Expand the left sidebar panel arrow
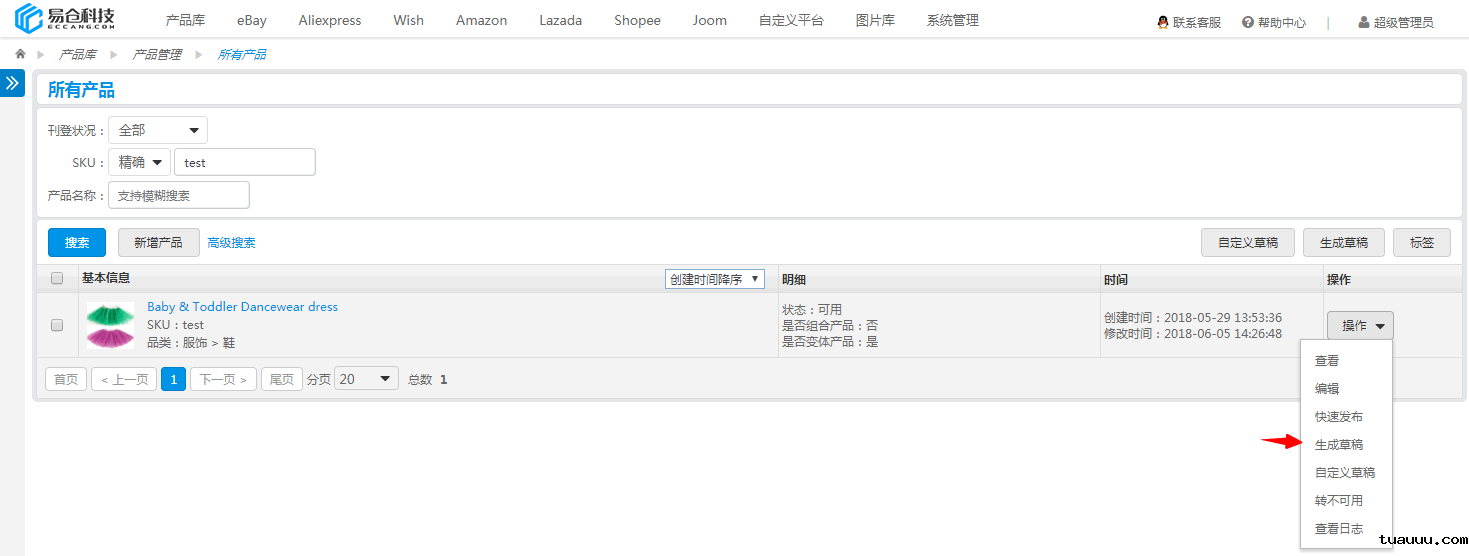 pyautogui.click(x=12, y=83)
